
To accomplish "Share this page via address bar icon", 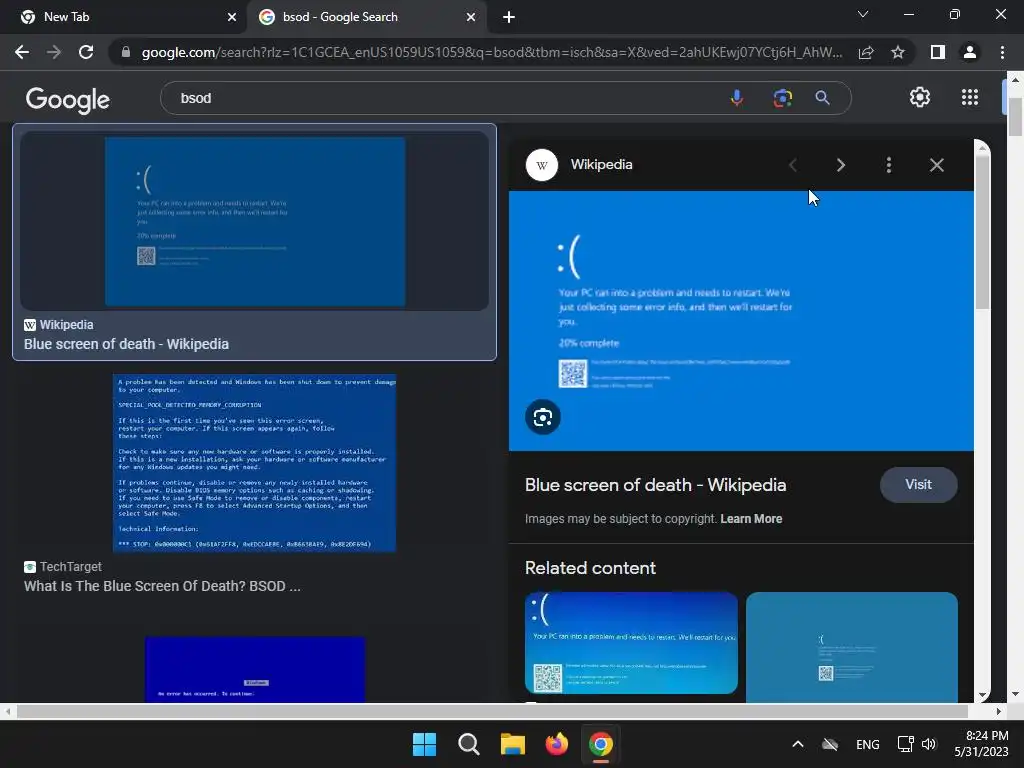I will point(866,52).
